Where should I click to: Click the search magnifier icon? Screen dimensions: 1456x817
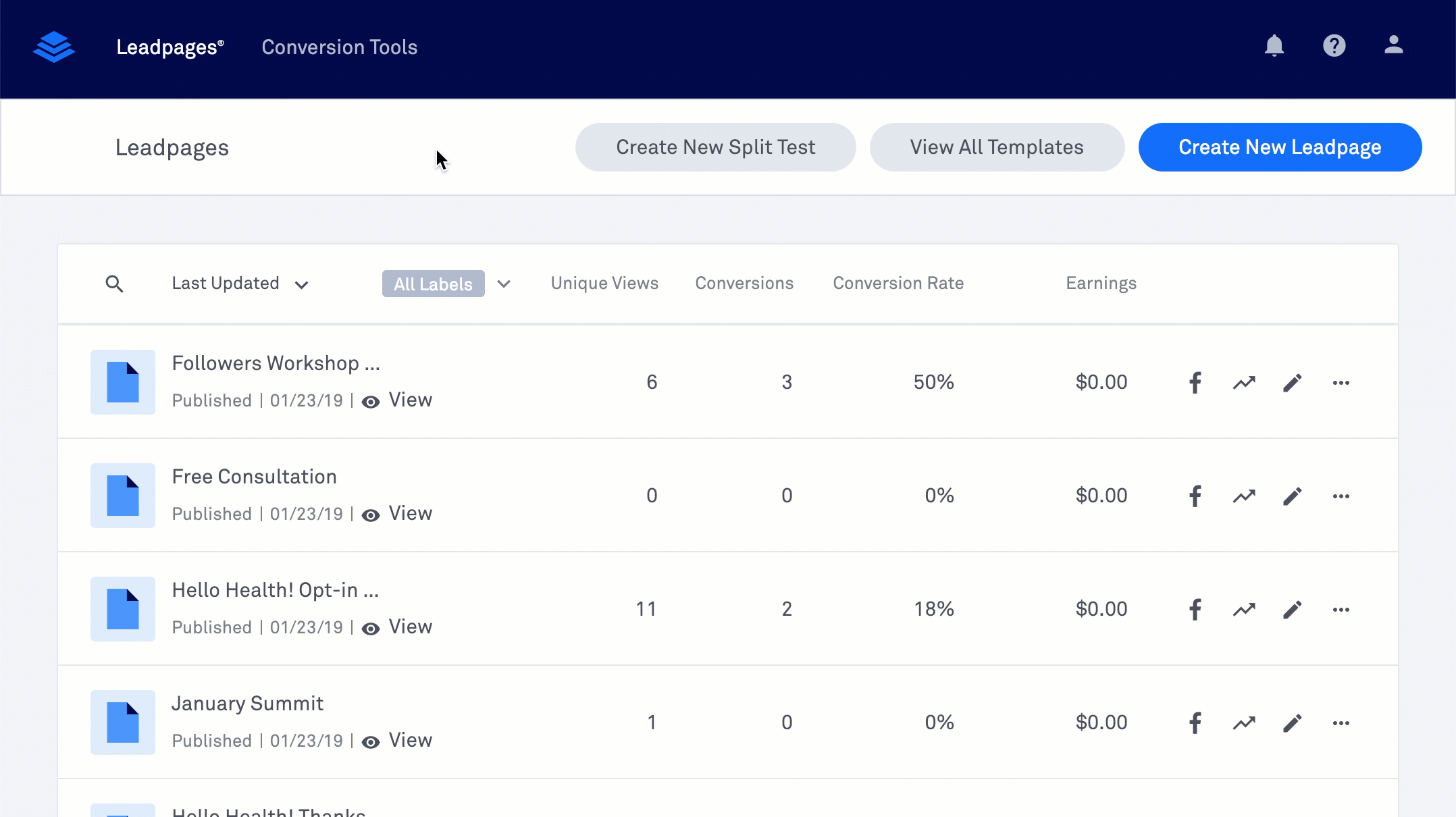tap(114, 284)
